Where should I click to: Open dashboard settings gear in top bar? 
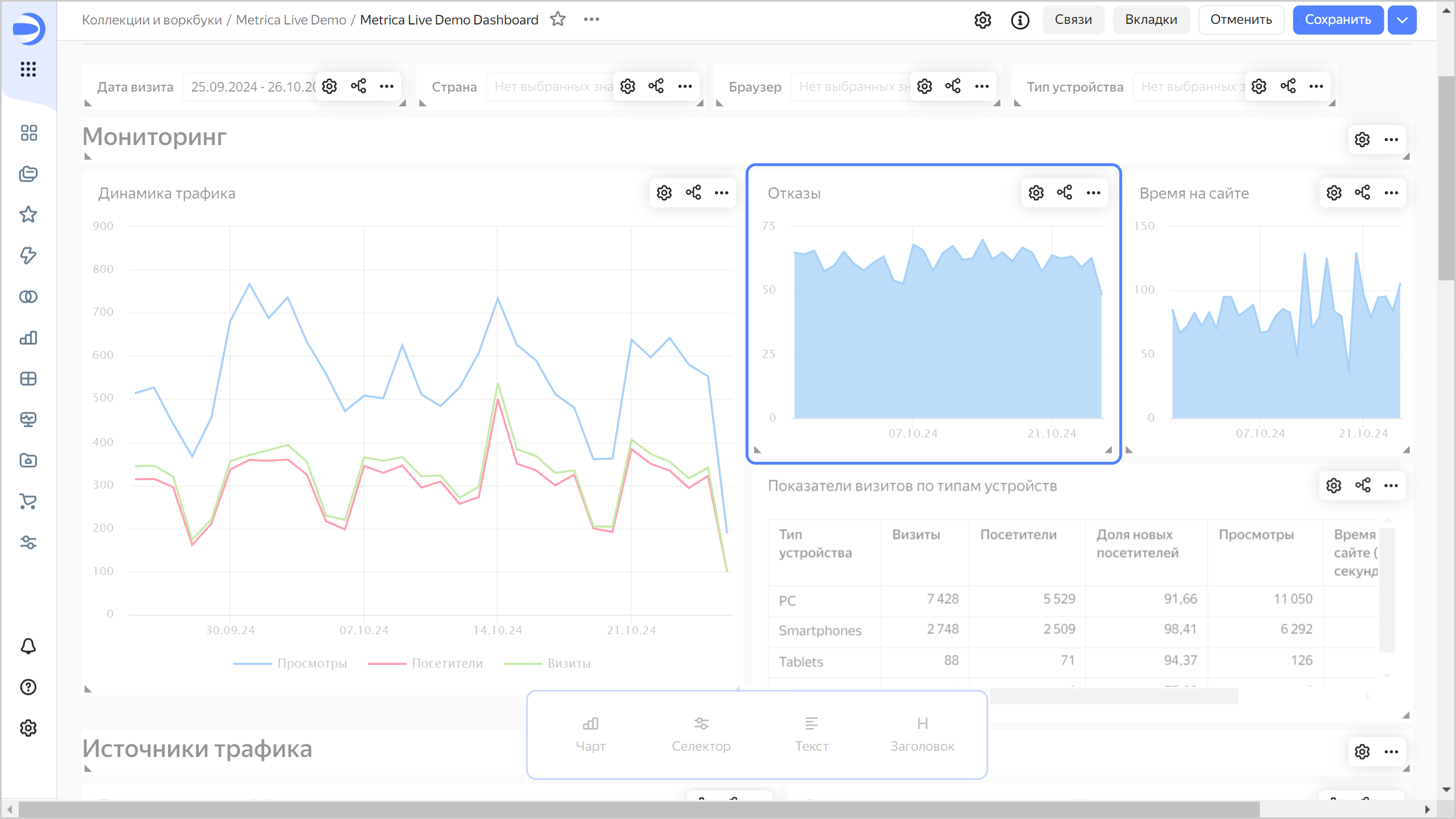point(982,20)
